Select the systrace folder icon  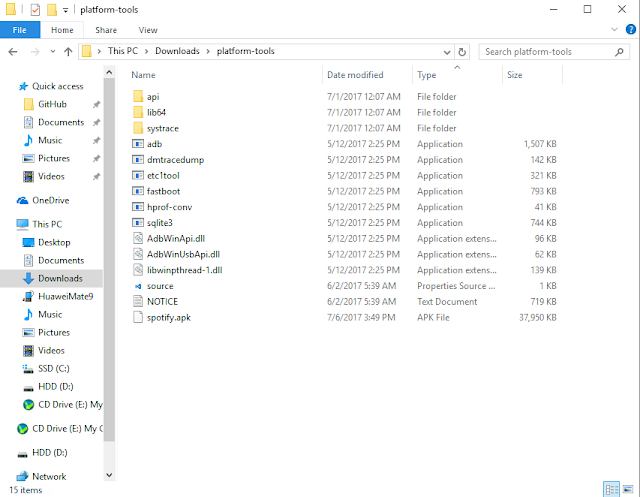point(138,128)
